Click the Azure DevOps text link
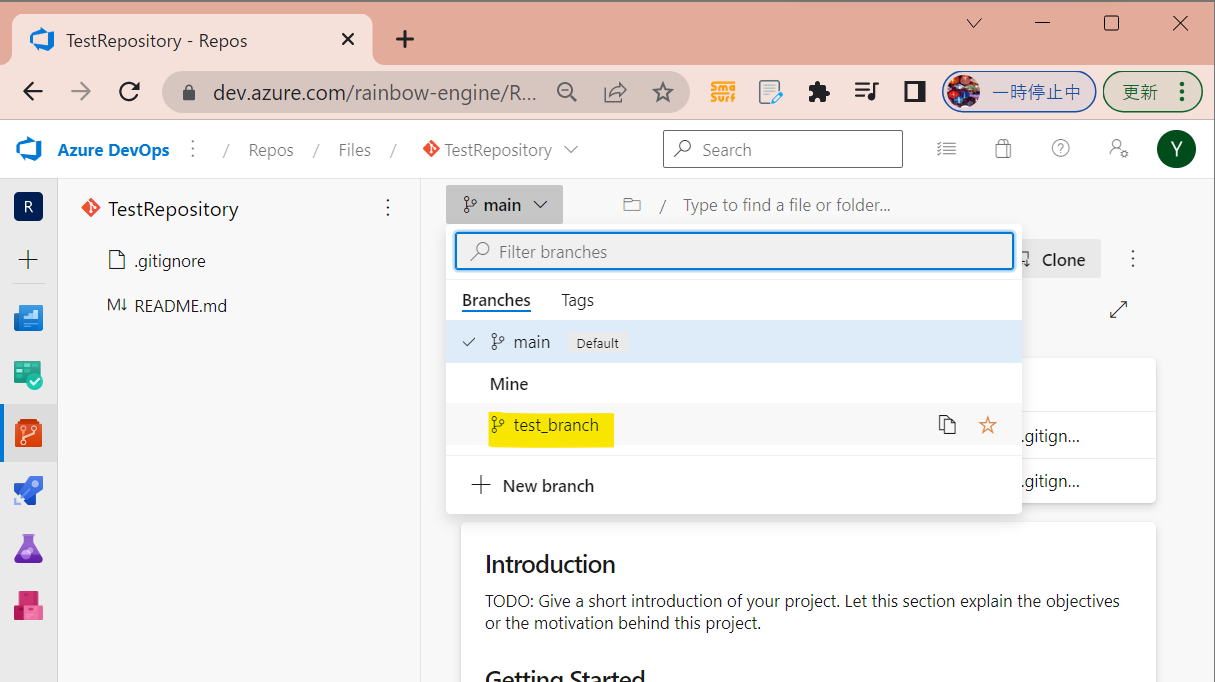The height and width of the screenshot is (682, 1215). [x=113, y=150]
